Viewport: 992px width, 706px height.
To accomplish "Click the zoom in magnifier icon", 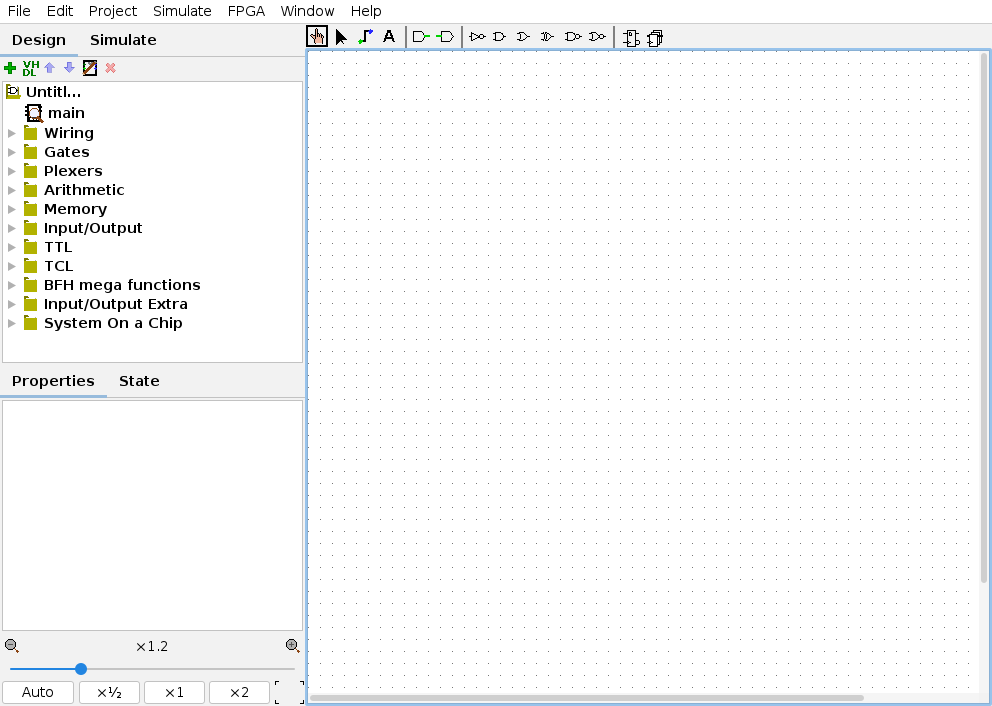I will 292,646.
